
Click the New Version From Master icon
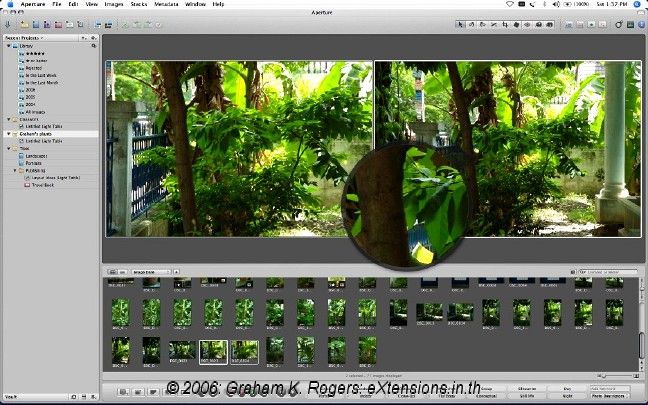pos(98,25)
